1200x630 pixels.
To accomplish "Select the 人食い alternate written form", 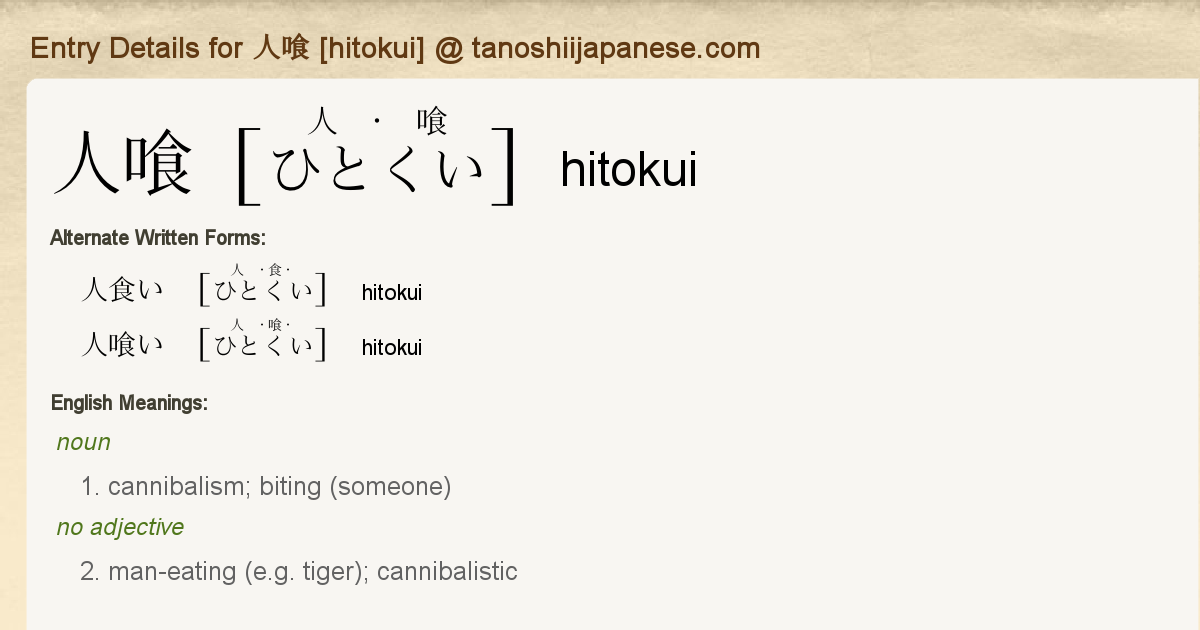I will pyautogui.click(x=122, y=291).
